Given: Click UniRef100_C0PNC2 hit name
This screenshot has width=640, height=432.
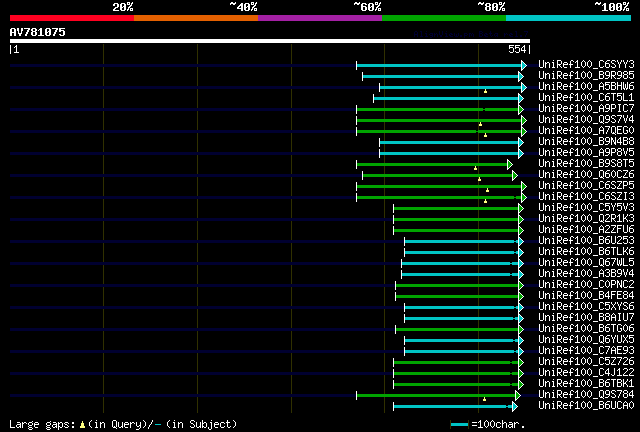Looking at the screenshot, I should pyautogui.click(x=586, y=285).
